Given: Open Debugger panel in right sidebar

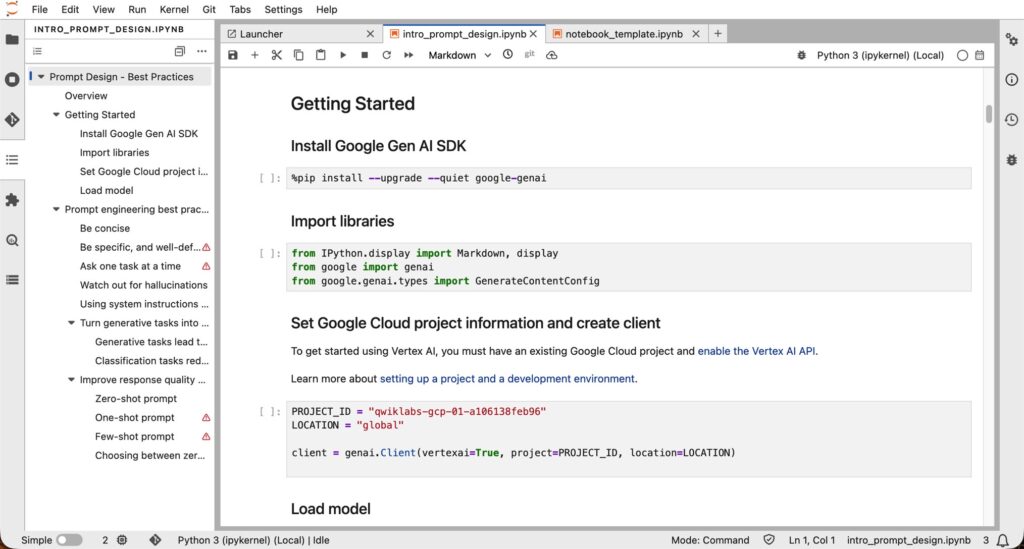Looking at the screenshot, I should coord(1012,160).
